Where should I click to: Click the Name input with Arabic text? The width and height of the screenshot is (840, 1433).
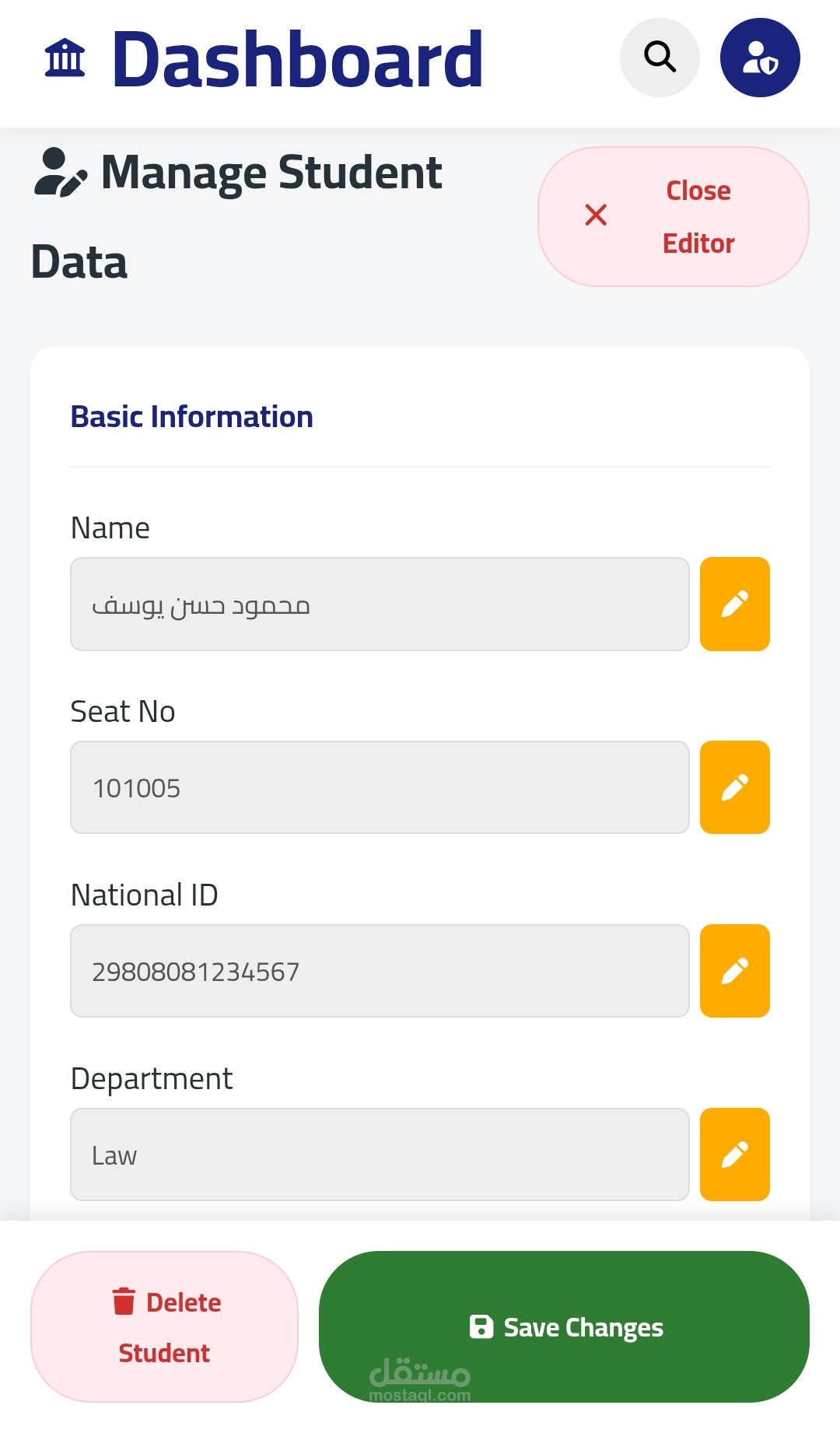380,604
